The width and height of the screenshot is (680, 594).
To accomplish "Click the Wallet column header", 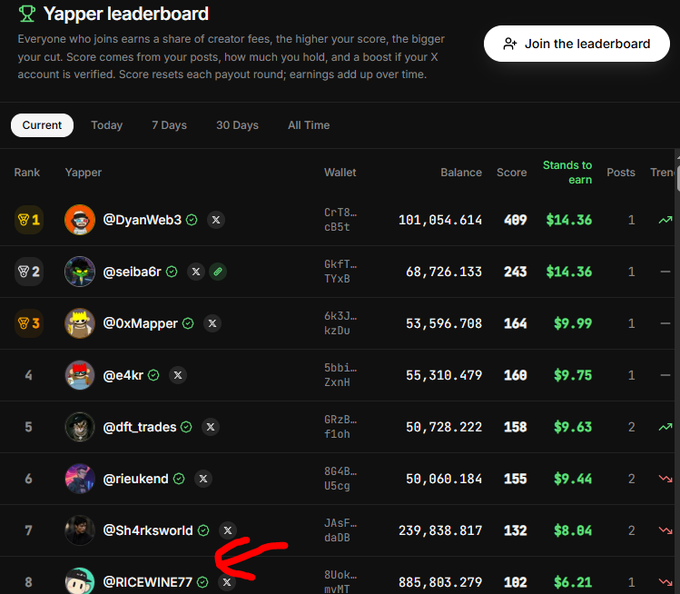I will pyautogui.click(x=340, y=173).
